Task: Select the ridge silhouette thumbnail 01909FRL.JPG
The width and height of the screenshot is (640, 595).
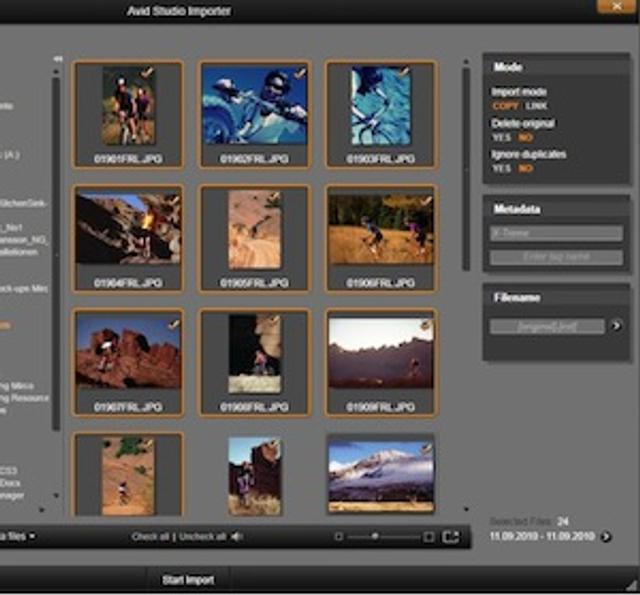Action: click(381, 363)
